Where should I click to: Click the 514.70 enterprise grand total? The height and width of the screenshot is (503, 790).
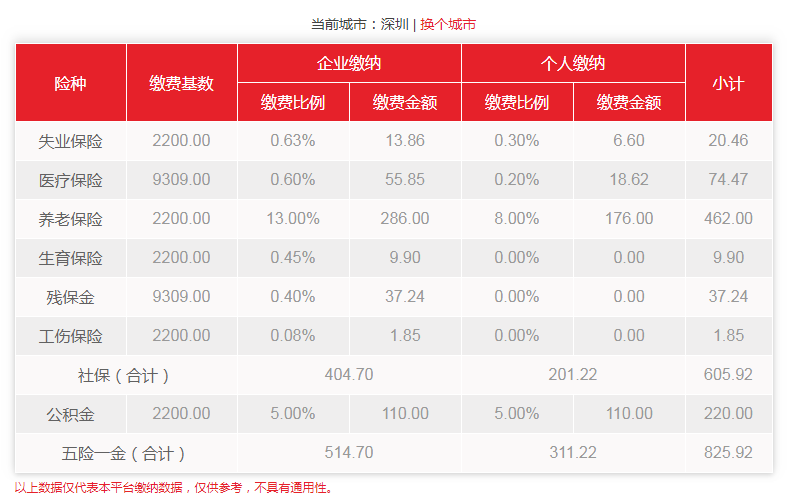click(349, 453)
